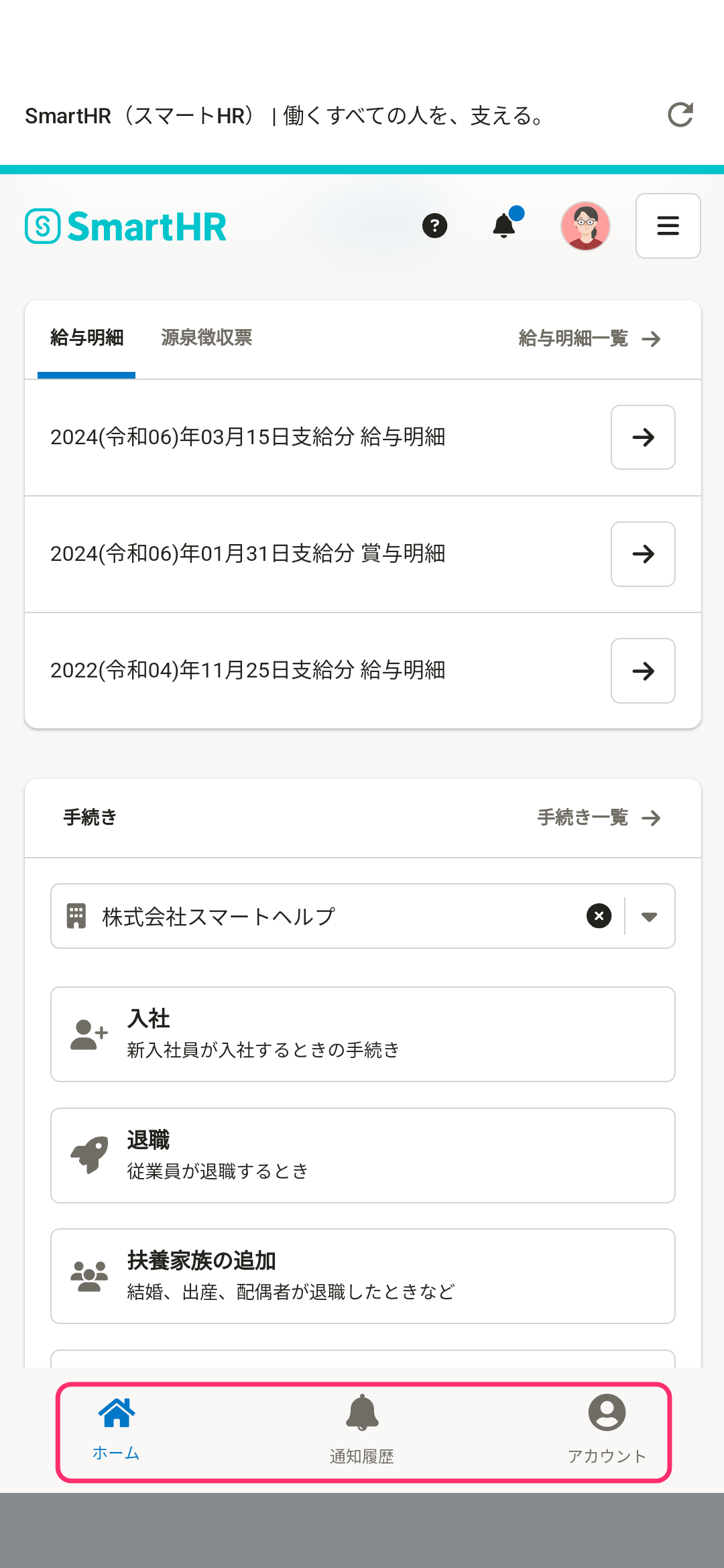This screenshot has height=1568, width=724.
Task: Open the hamburger menu button
Action: point(668,226)
